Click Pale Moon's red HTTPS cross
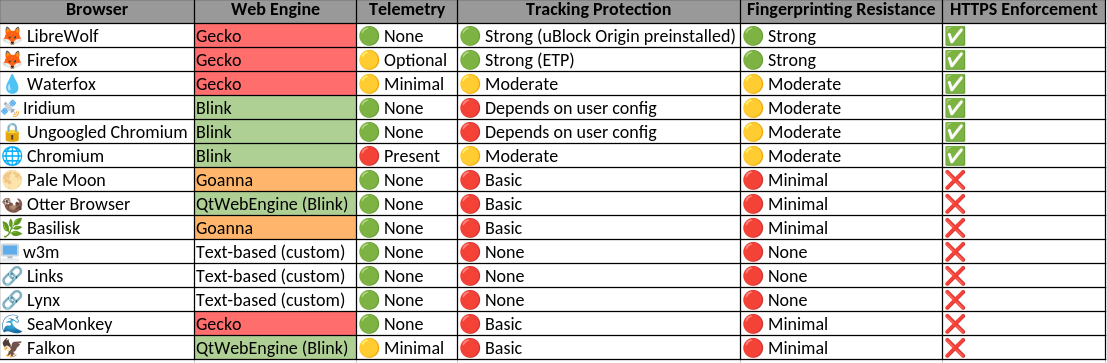This screenshot has width=1107, height=363. tap(955, 180)
